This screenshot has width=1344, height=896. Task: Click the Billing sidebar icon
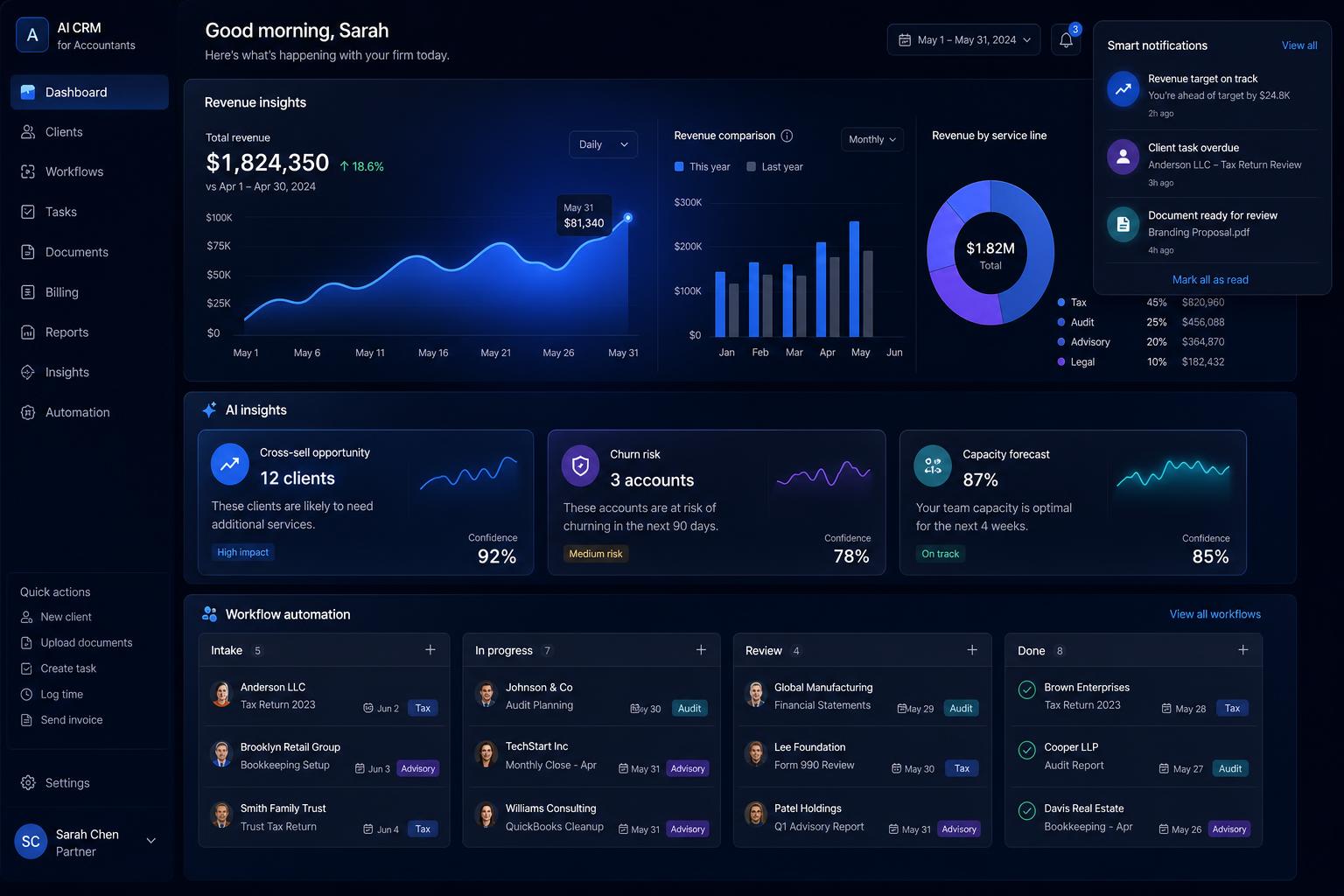pos(28,292)
